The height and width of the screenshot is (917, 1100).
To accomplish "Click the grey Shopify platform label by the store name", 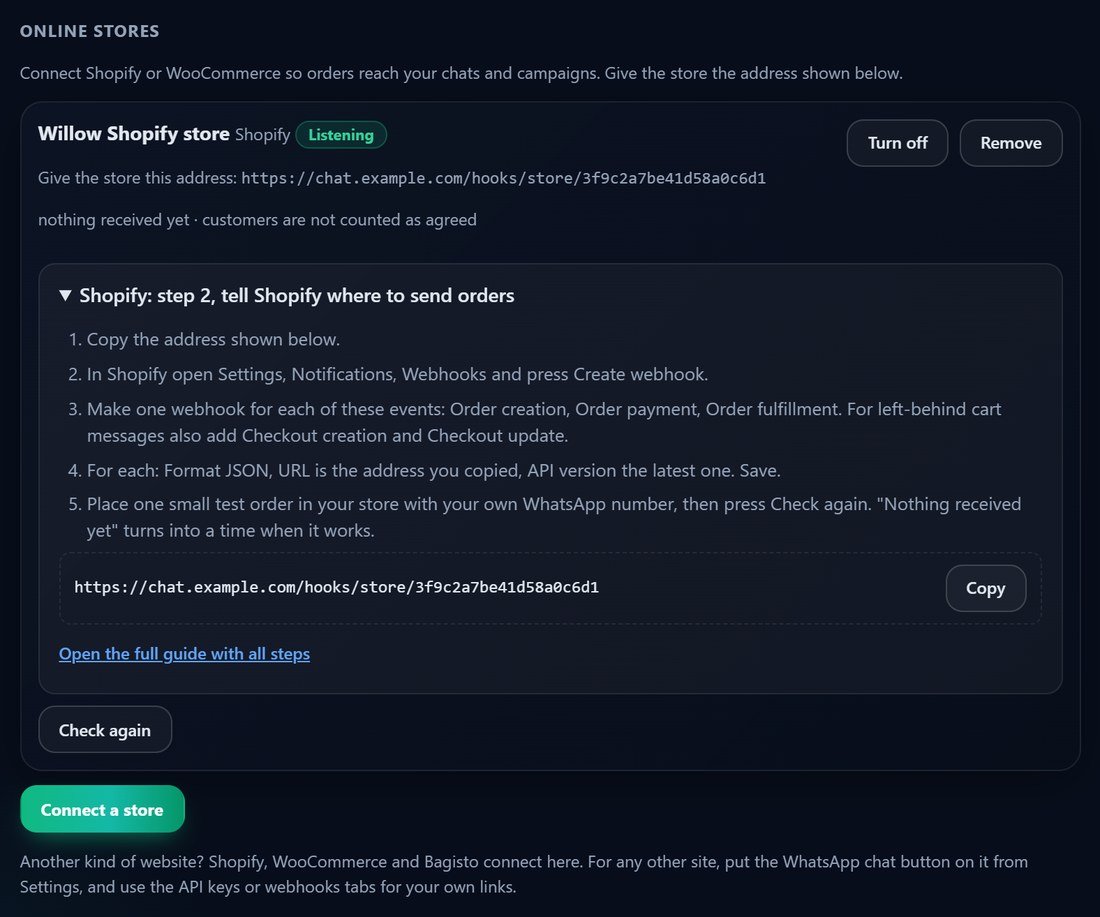I will tap(262, 135).
